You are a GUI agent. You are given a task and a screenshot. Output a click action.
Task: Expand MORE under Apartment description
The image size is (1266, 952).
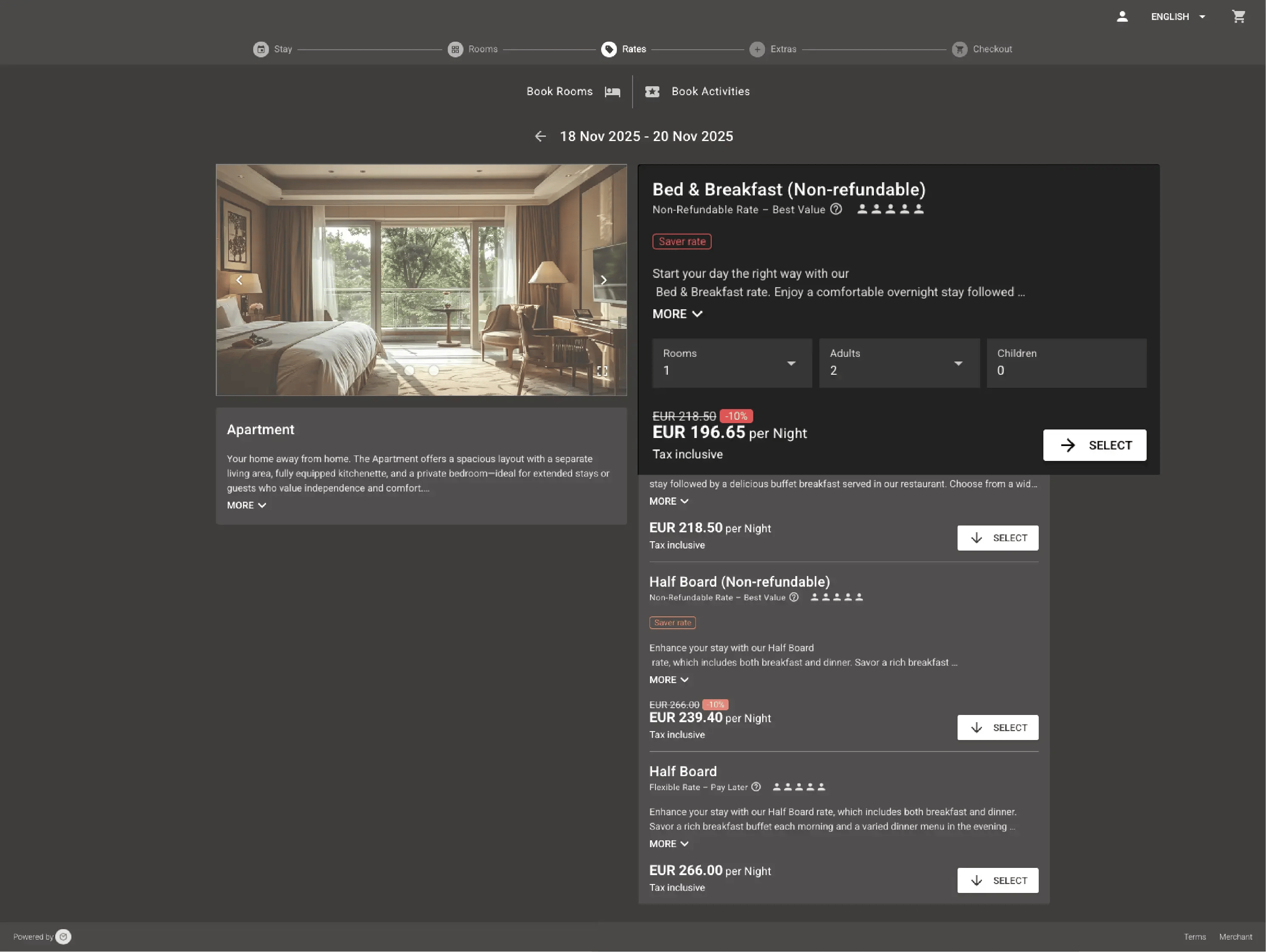click(246, 505)
